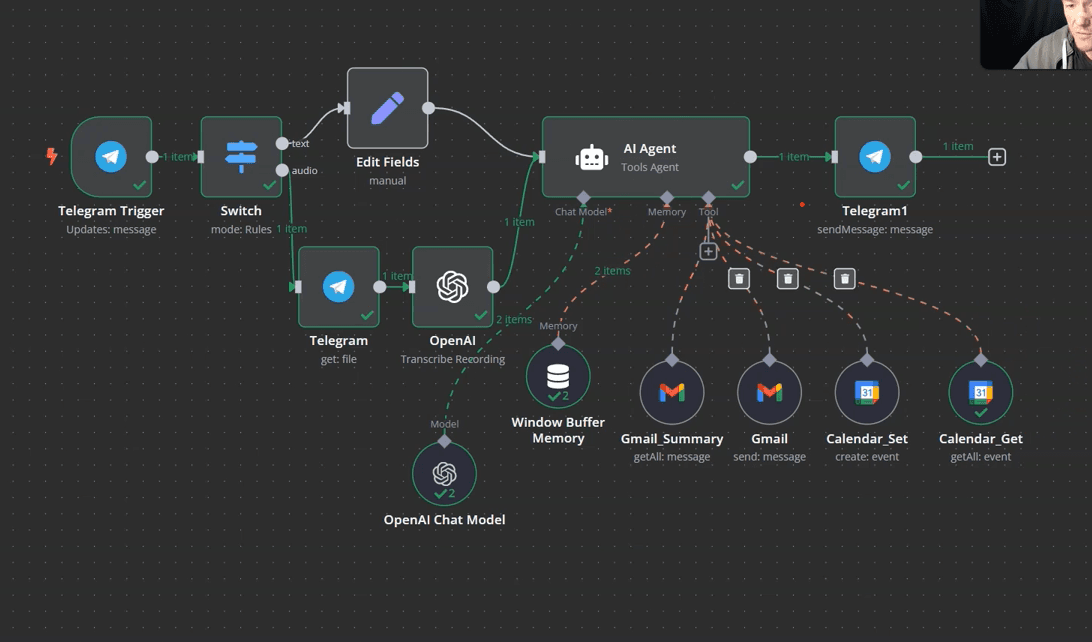Open the Telegram get file node

point(338,286)
